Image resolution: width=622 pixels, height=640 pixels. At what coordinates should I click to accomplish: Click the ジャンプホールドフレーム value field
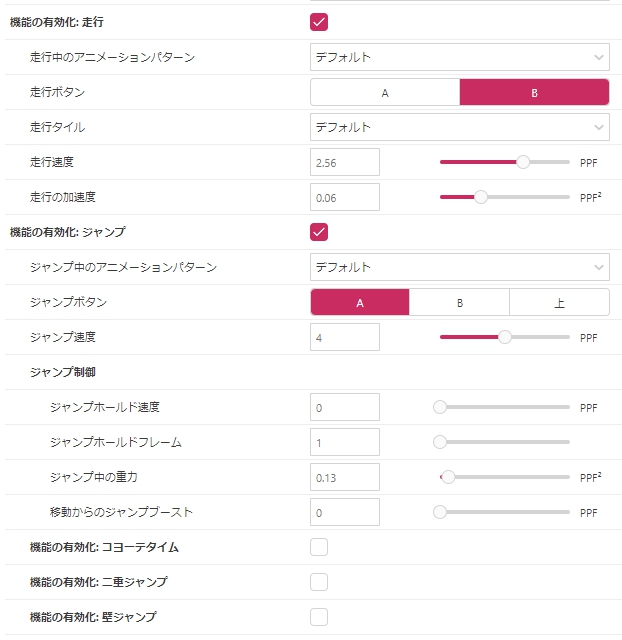[x=345, y=442]
